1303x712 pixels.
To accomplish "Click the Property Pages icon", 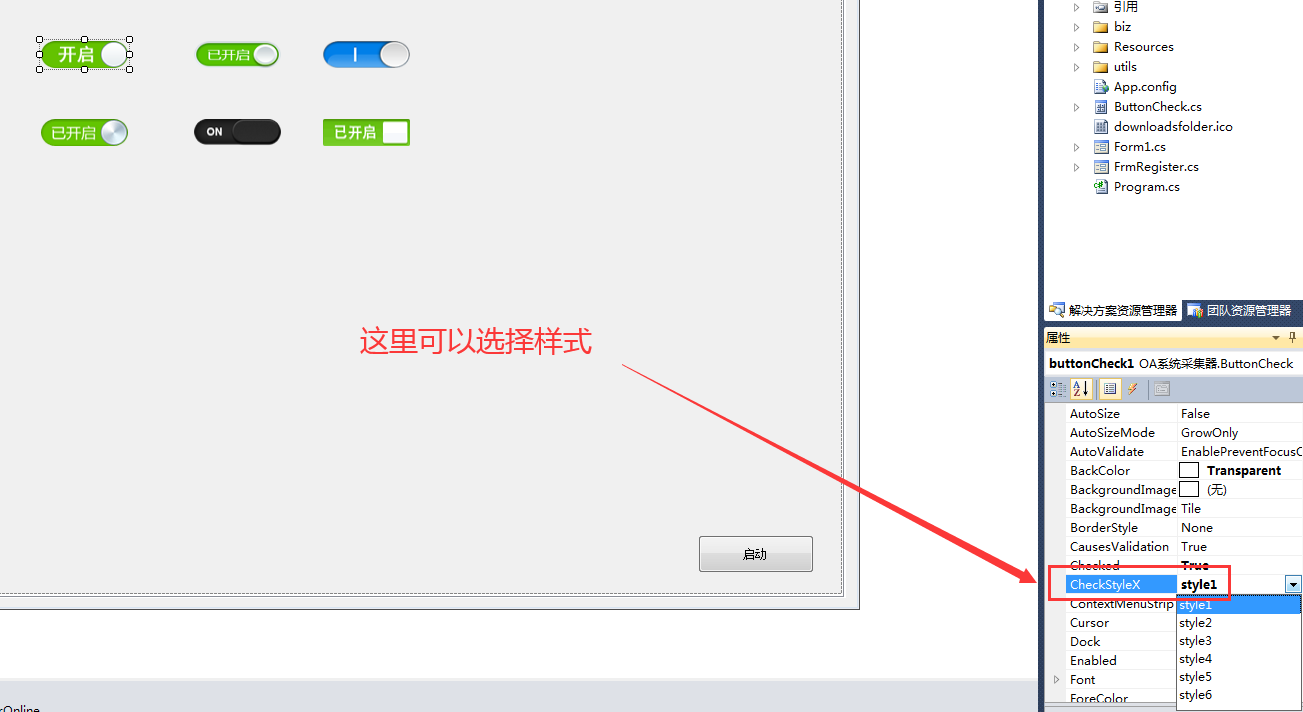I will point(1161,389).
